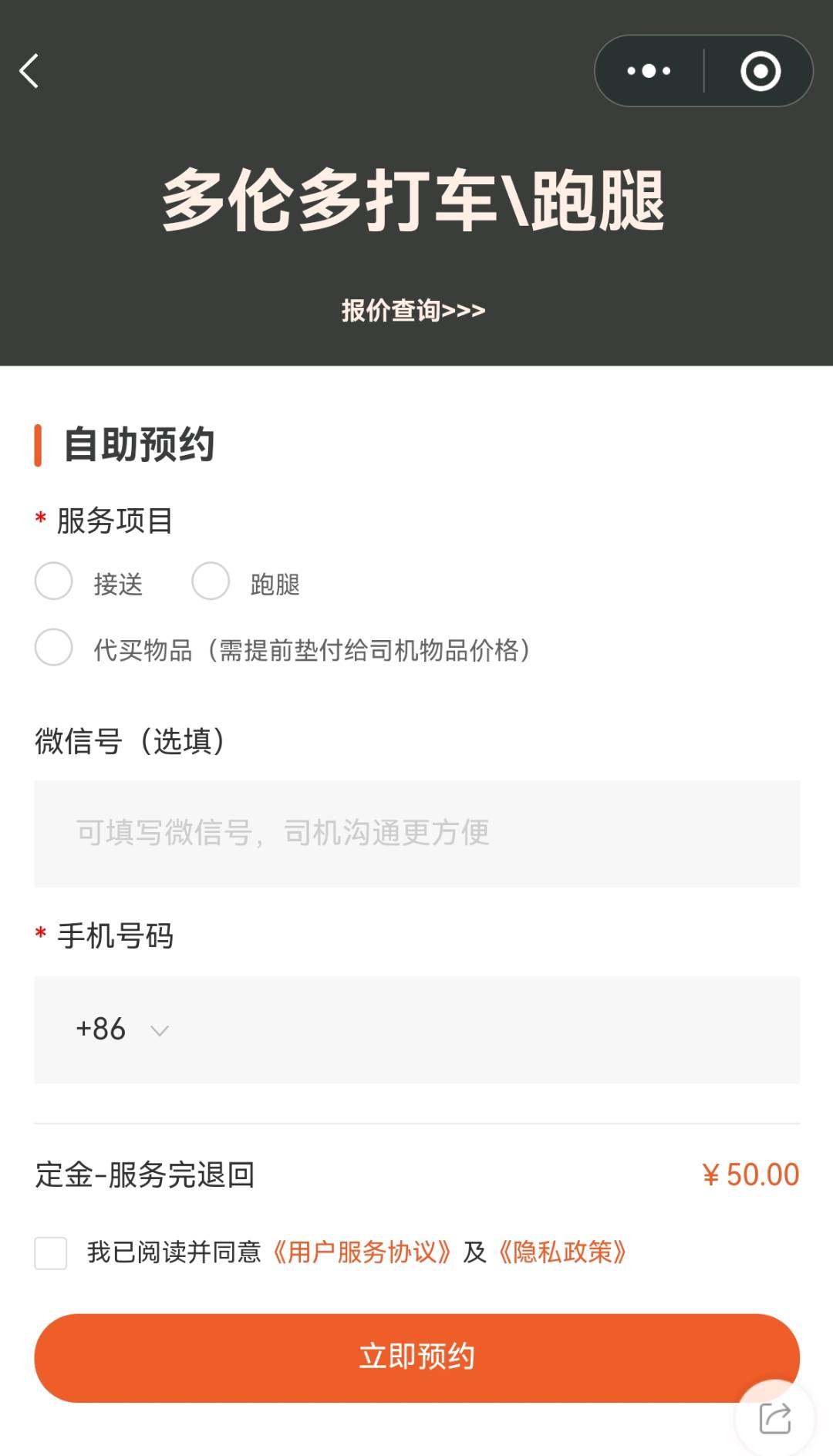Focus the WeChat ID input field
Image resolution: width=833 pixels, height=1456 pixels.
[416, 833]
